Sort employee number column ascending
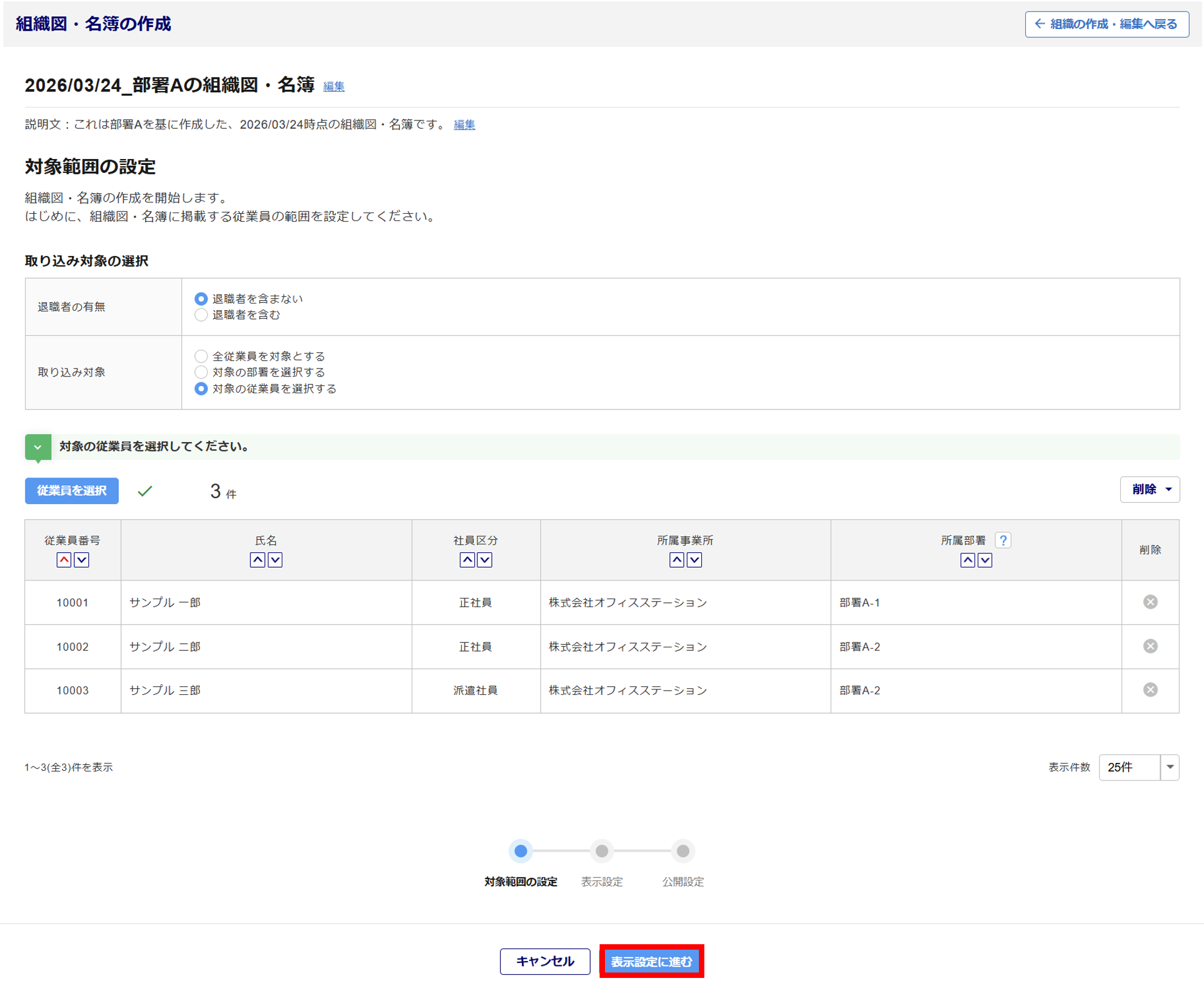 click(64, 560)
